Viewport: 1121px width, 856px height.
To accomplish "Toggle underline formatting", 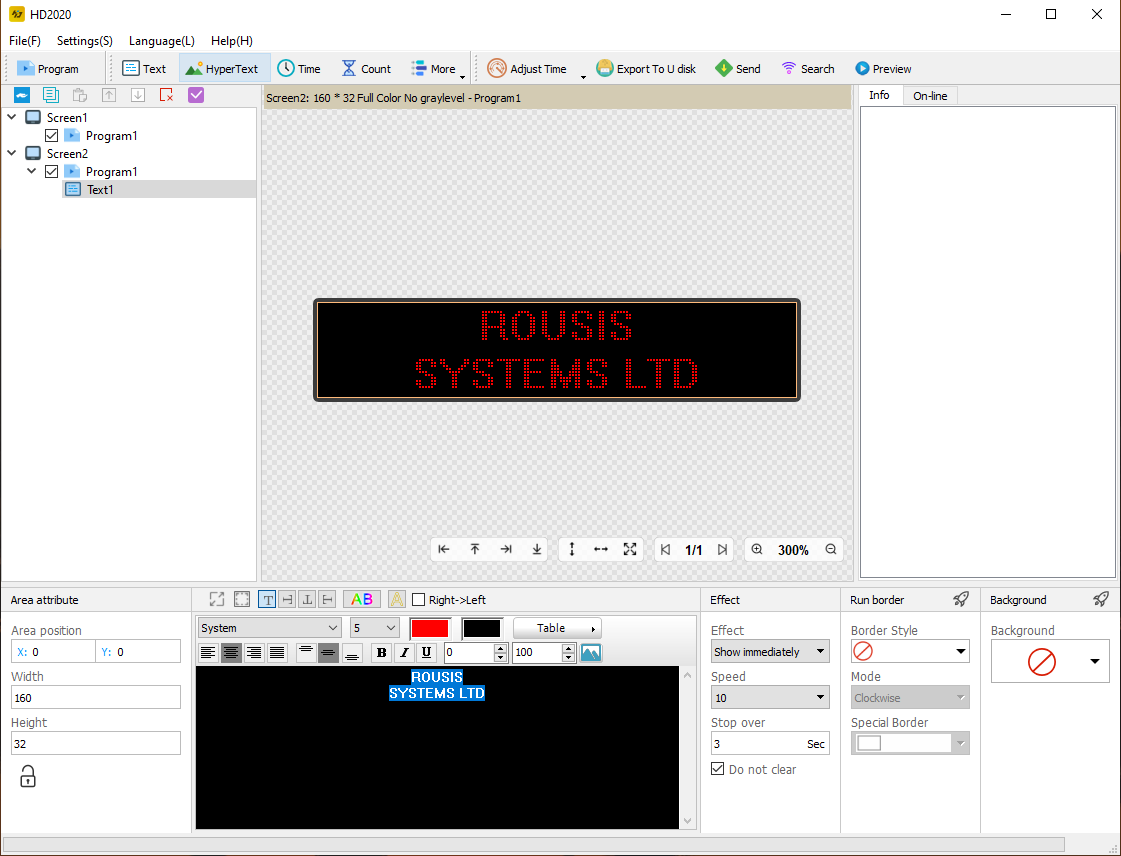I will (427, 652).
